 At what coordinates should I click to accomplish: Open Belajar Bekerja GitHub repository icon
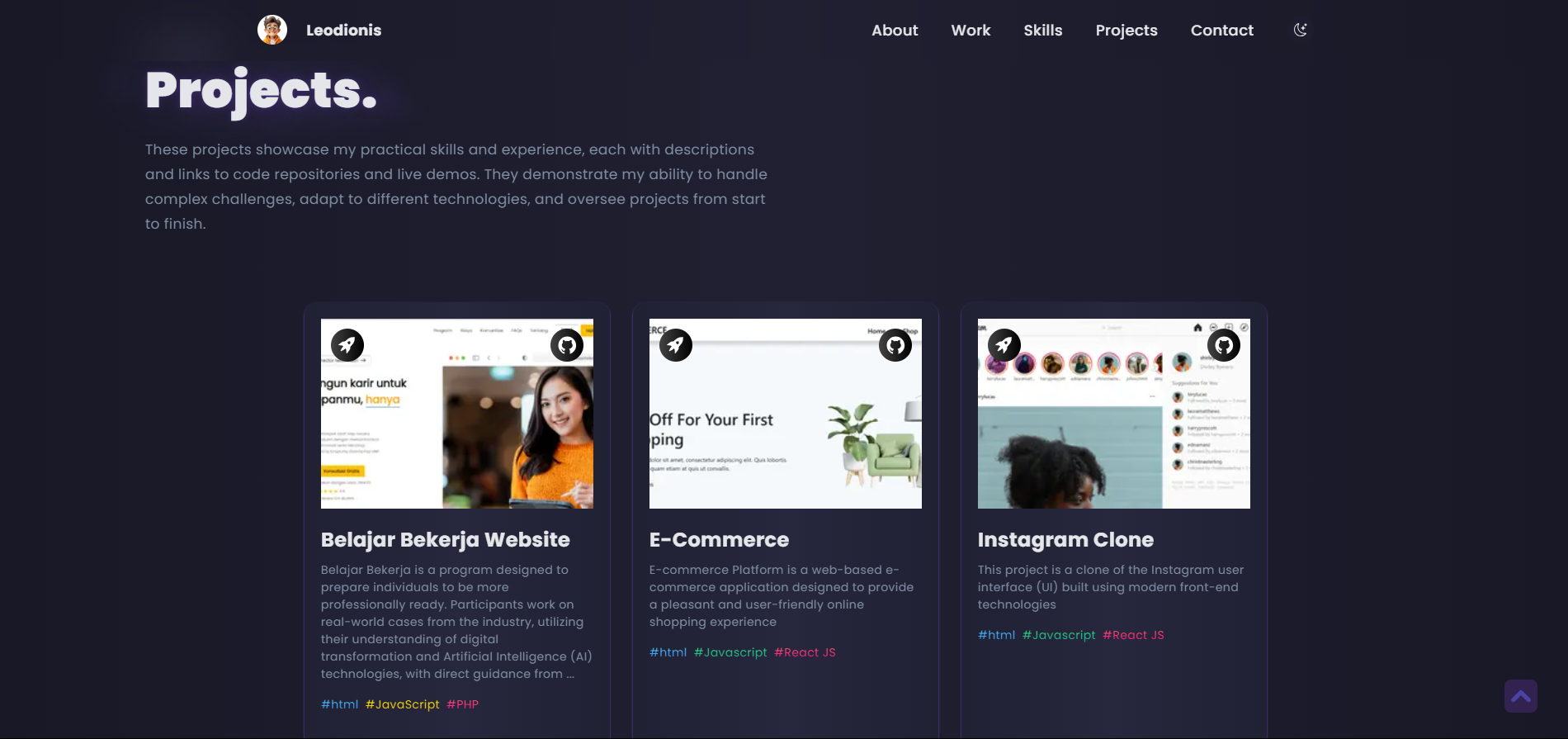pyautogui.click(x=567, y=345)
